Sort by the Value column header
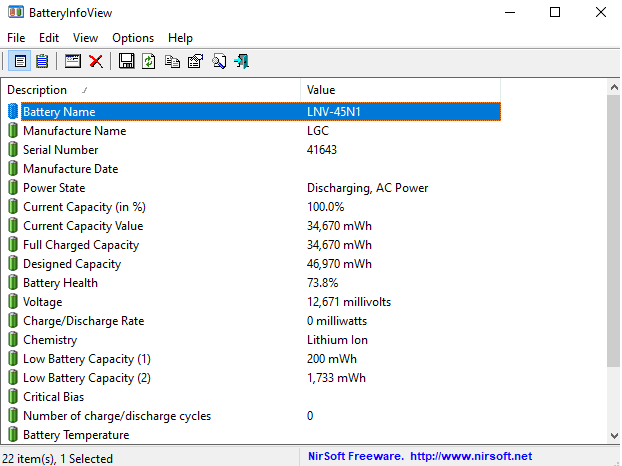Viewport: 622px width, 466px height. 401,90
